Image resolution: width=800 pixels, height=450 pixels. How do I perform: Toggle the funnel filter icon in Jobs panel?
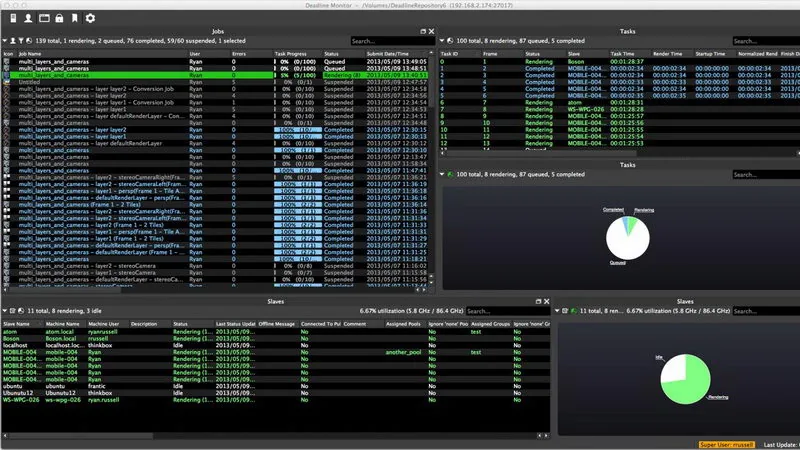(x=21, y=41)
